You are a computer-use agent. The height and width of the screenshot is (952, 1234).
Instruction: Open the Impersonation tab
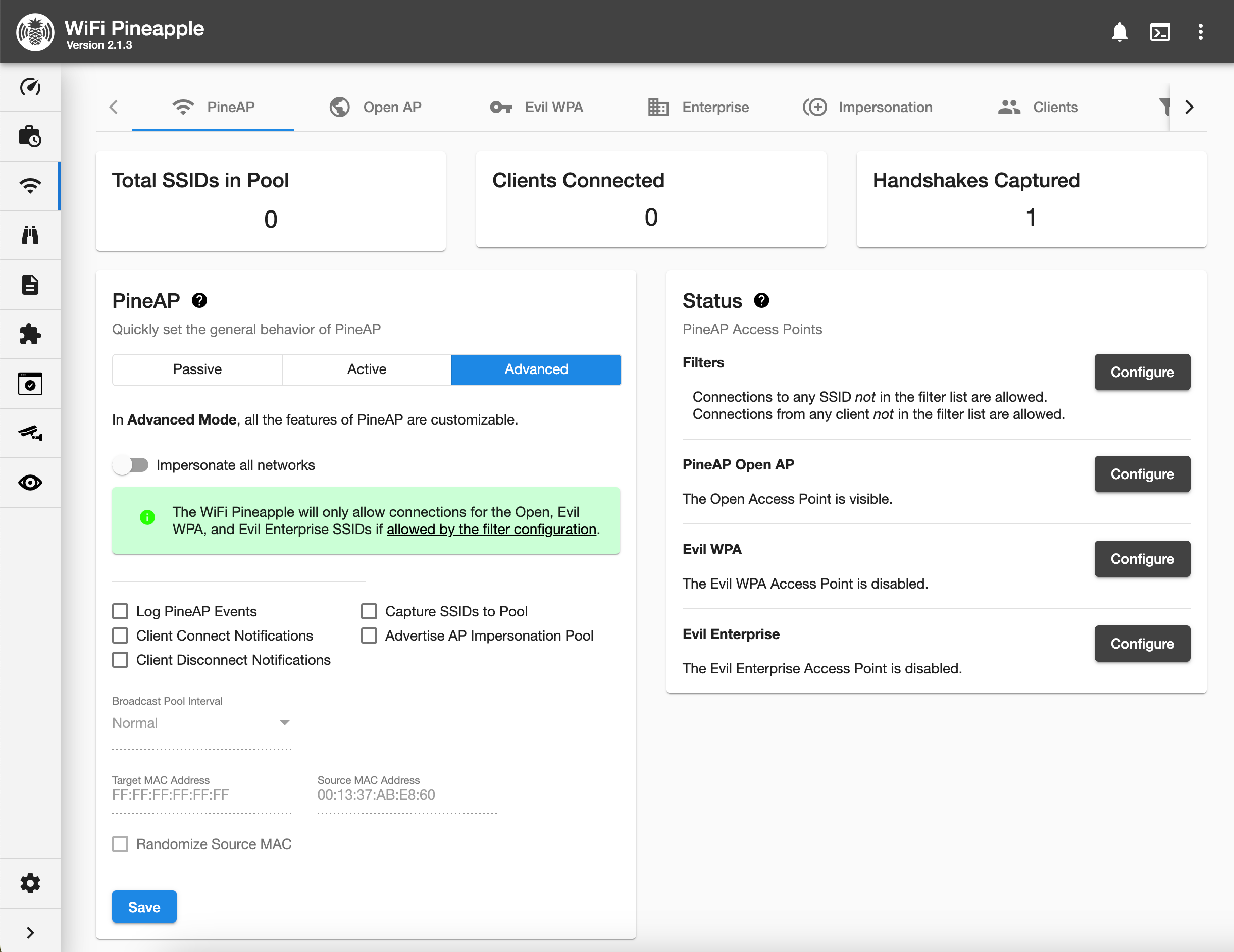tap(867, 108)
